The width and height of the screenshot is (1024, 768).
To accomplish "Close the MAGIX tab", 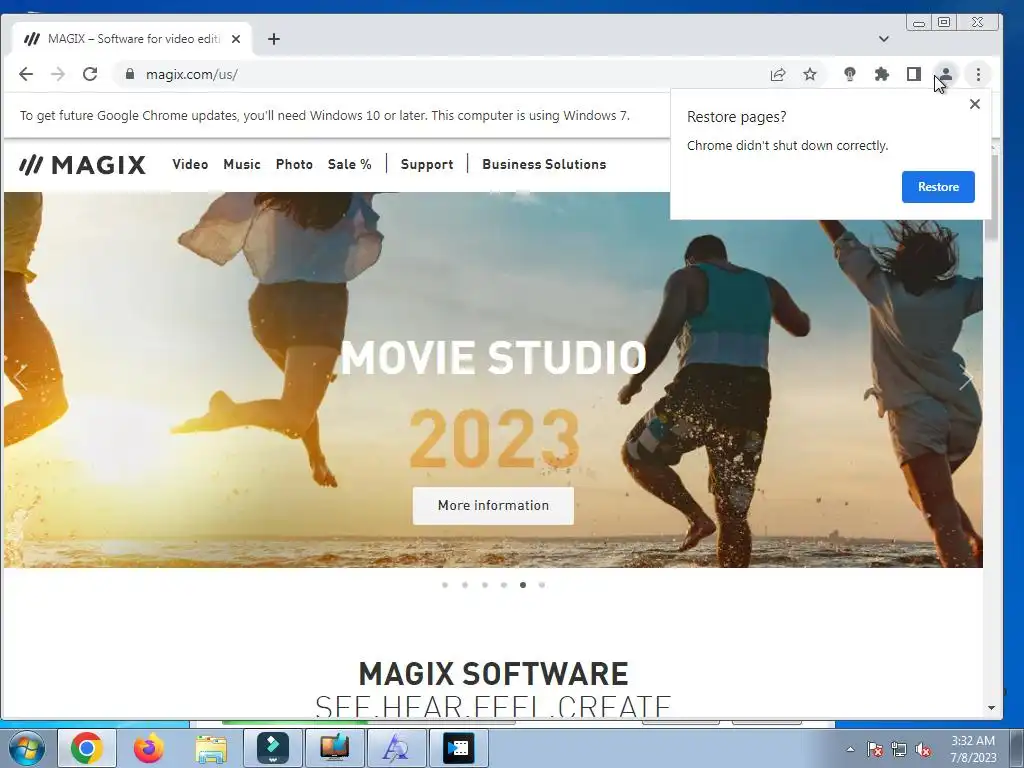I will 236,39.
